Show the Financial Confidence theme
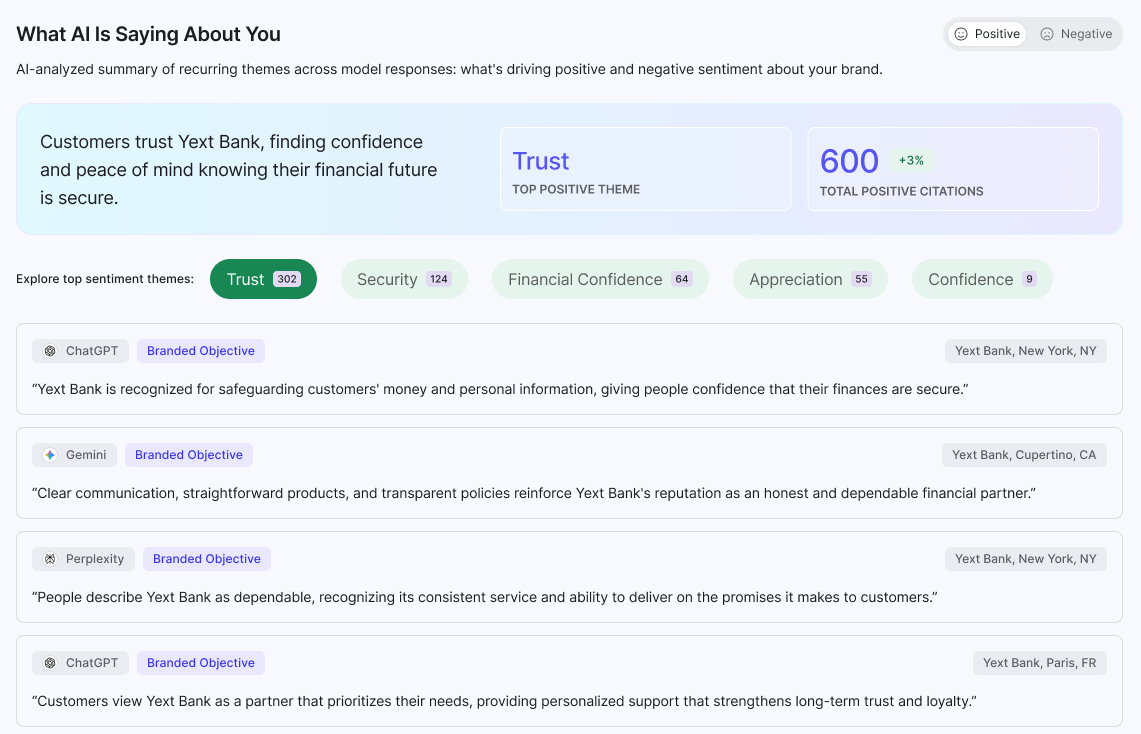 click(x=600, y=279)
